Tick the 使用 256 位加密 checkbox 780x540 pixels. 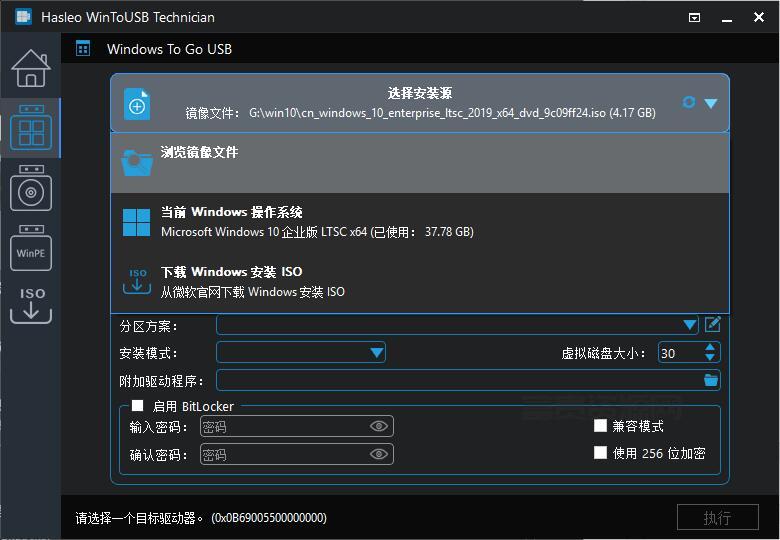[x=600, y=452]
